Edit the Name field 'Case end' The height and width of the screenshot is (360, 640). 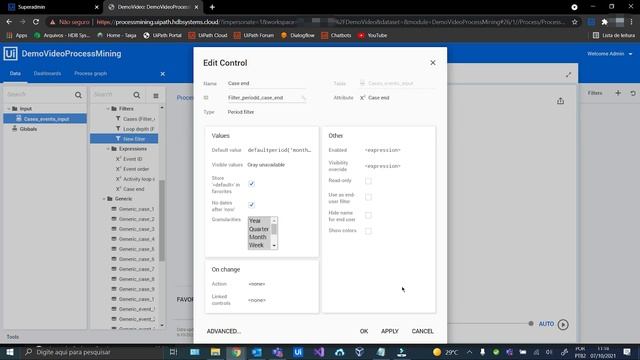point(266,83)
